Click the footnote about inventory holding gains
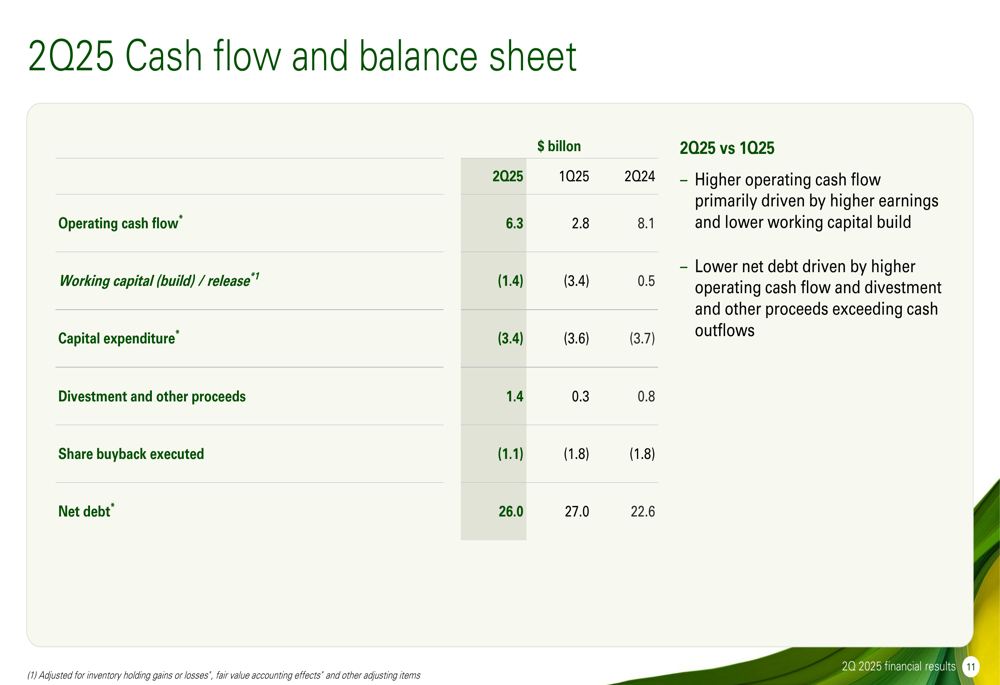The image size is (1000, 685). coord(224,675)
